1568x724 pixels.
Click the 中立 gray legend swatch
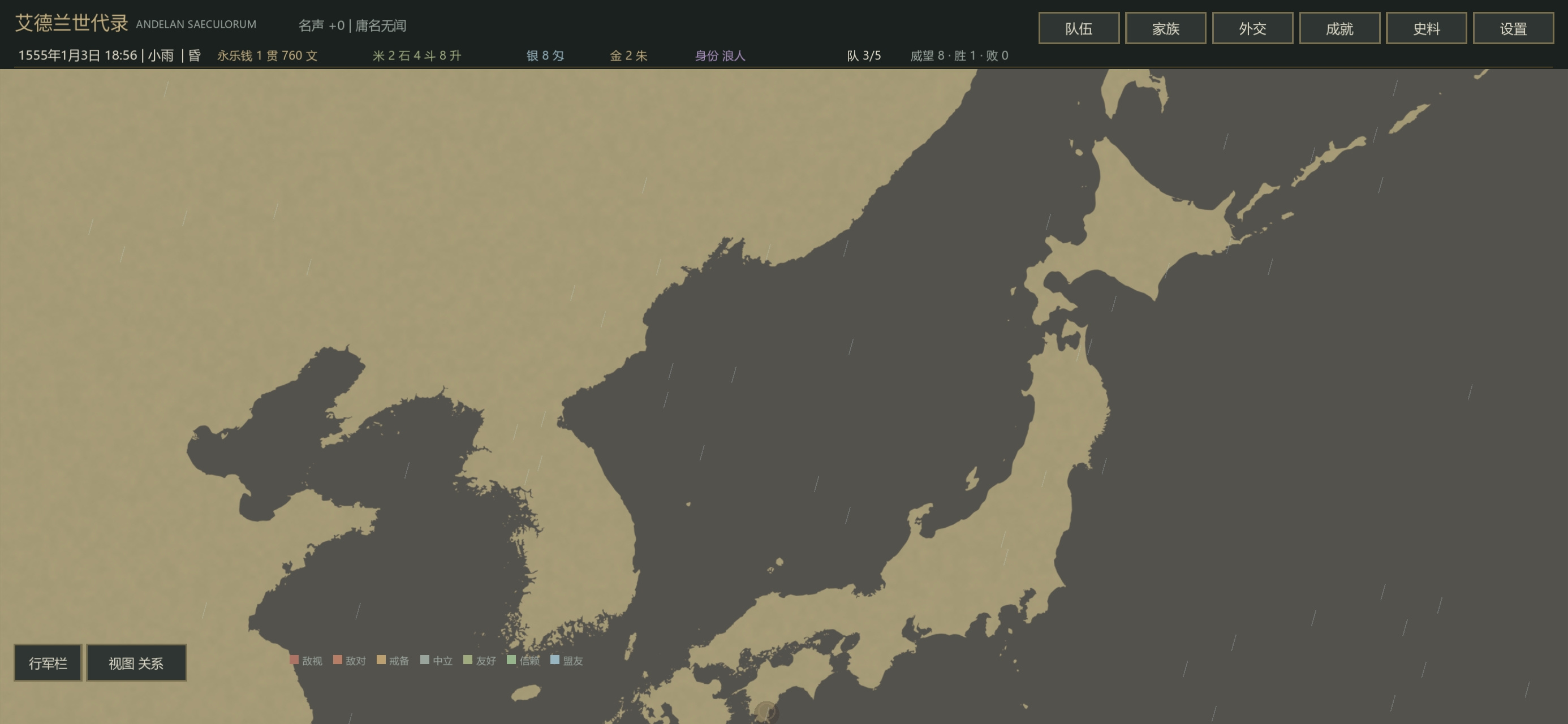point(424,660)
